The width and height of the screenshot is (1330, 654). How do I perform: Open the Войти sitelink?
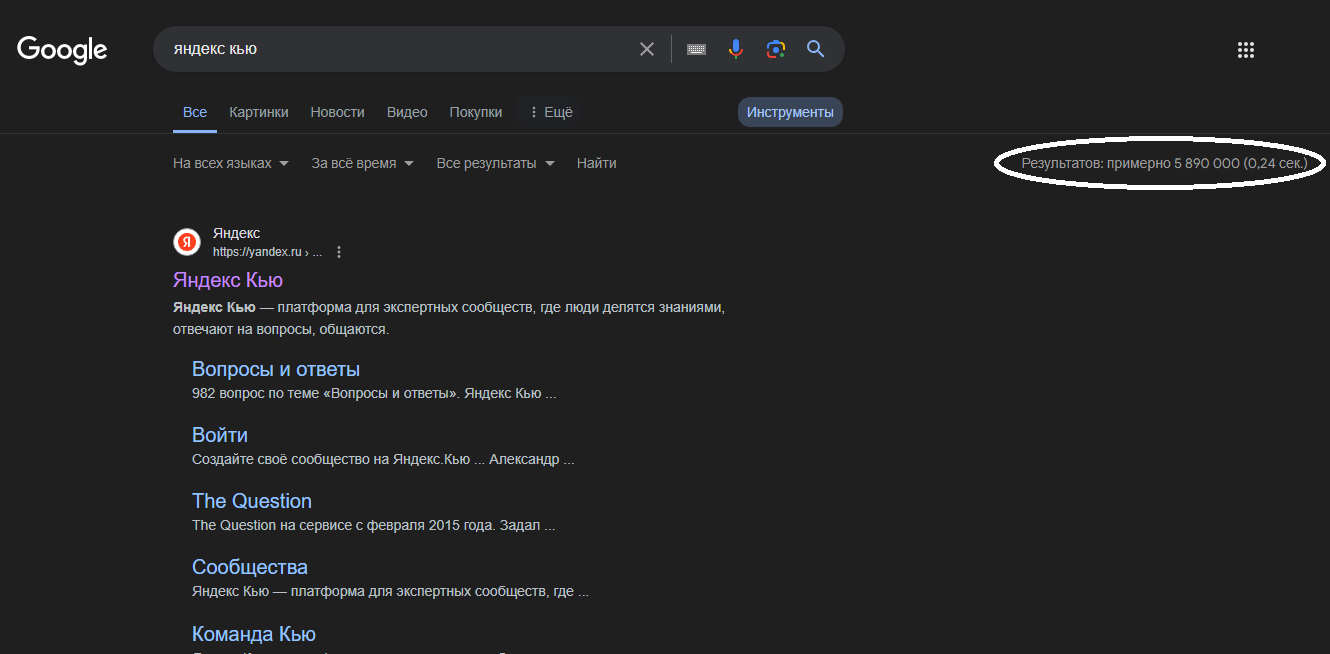[220, 436]
